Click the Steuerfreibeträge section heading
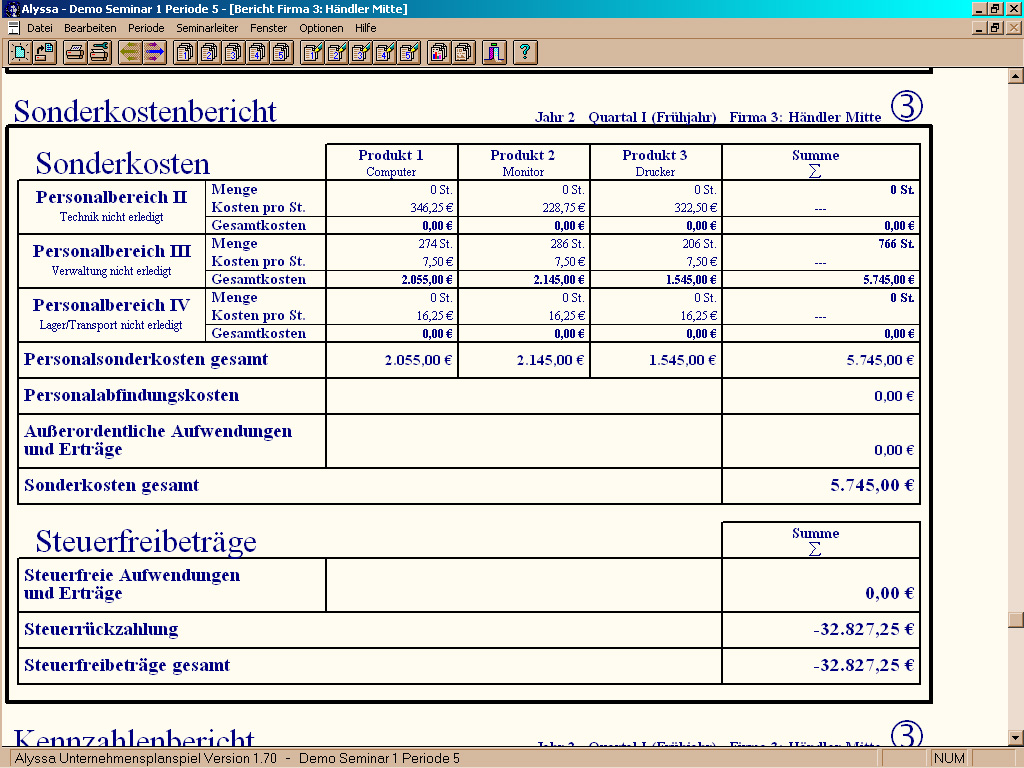This screenshot has height=768, width=1024. coord(146,541)
